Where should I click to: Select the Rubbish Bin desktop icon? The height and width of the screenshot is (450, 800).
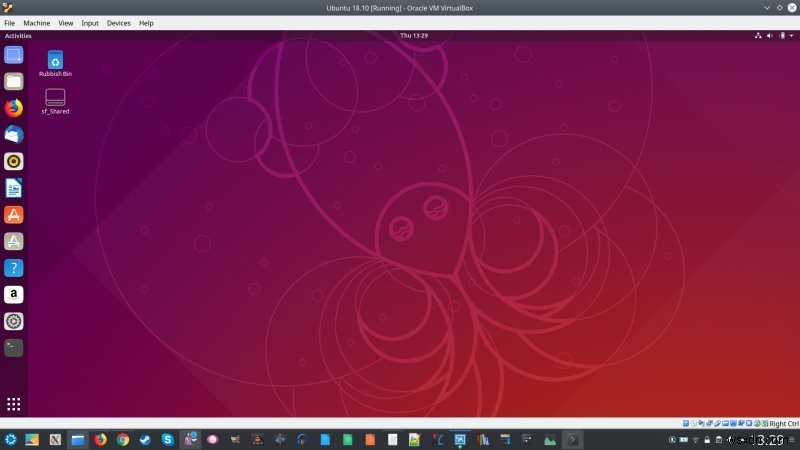point(55,64)
